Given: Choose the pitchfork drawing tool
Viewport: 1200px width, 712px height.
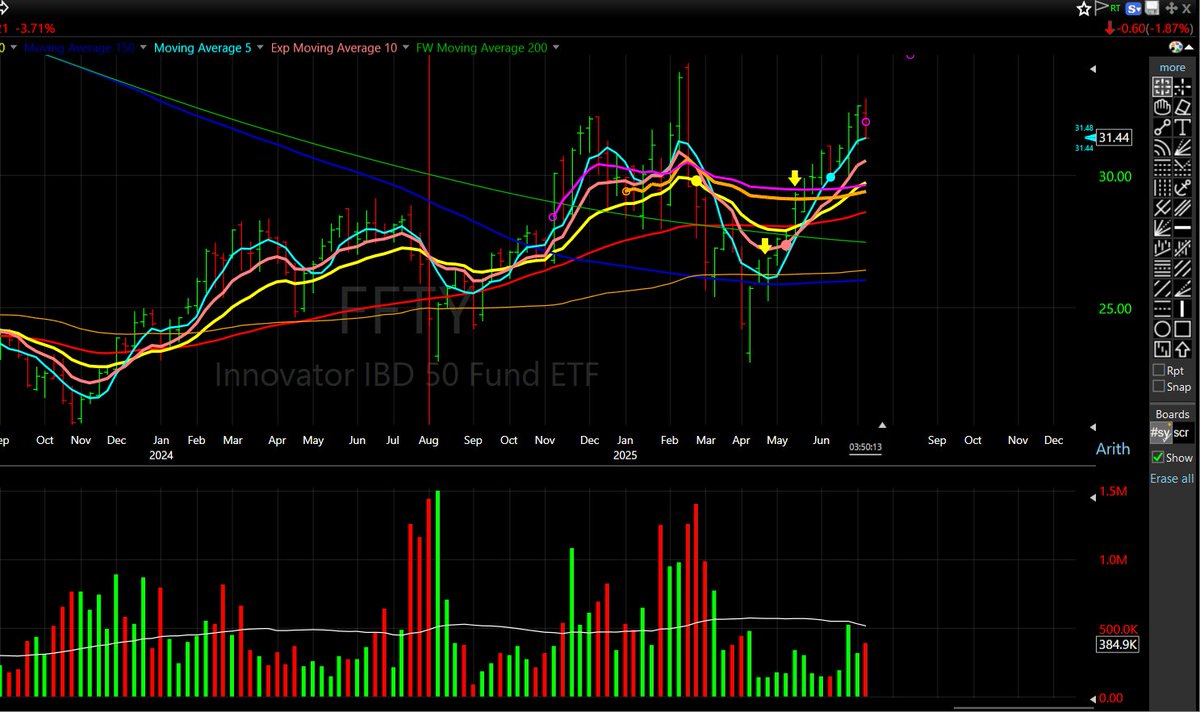Looking at the screenshot, I should (x=1161, y=208).
